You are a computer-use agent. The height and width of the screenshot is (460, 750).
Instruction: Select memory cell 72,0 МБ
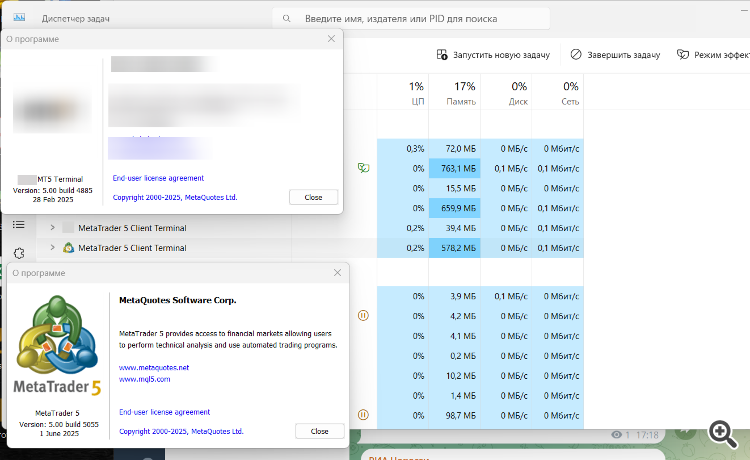[x=454, y=149]
